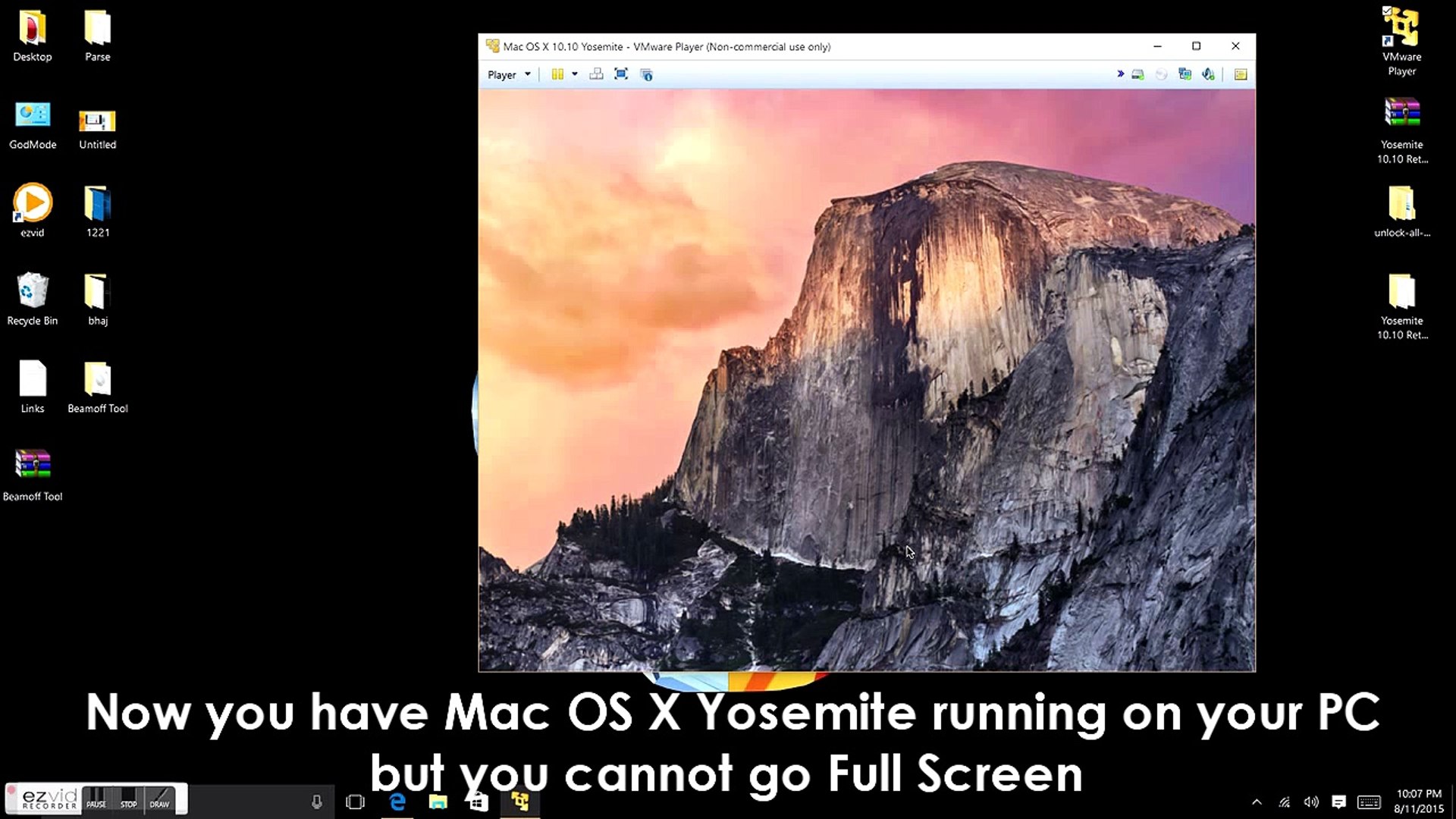Click the Unity mode toolbar icon
This screenshot has height=819, width=1456.
coord(646,74)
